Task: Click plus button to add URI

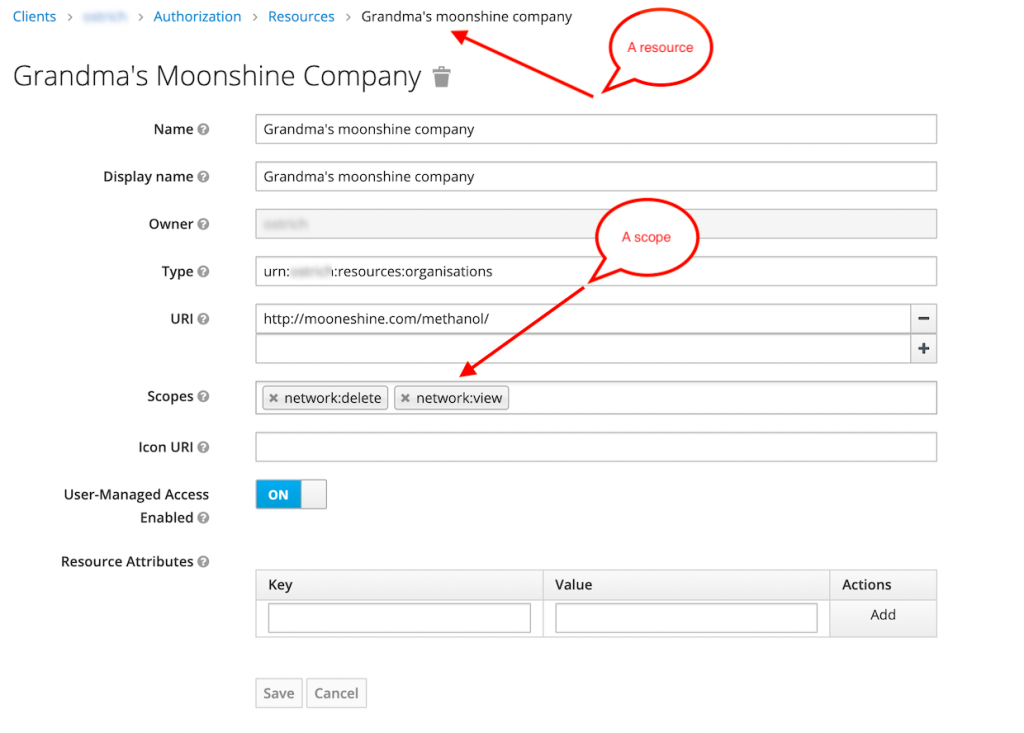Action: click(923, 349)
